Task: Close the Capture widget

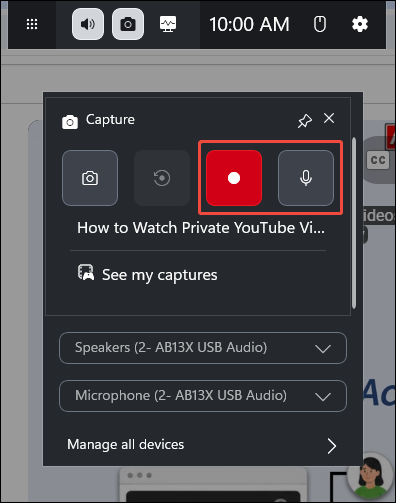Action: [x=329, y=118]
